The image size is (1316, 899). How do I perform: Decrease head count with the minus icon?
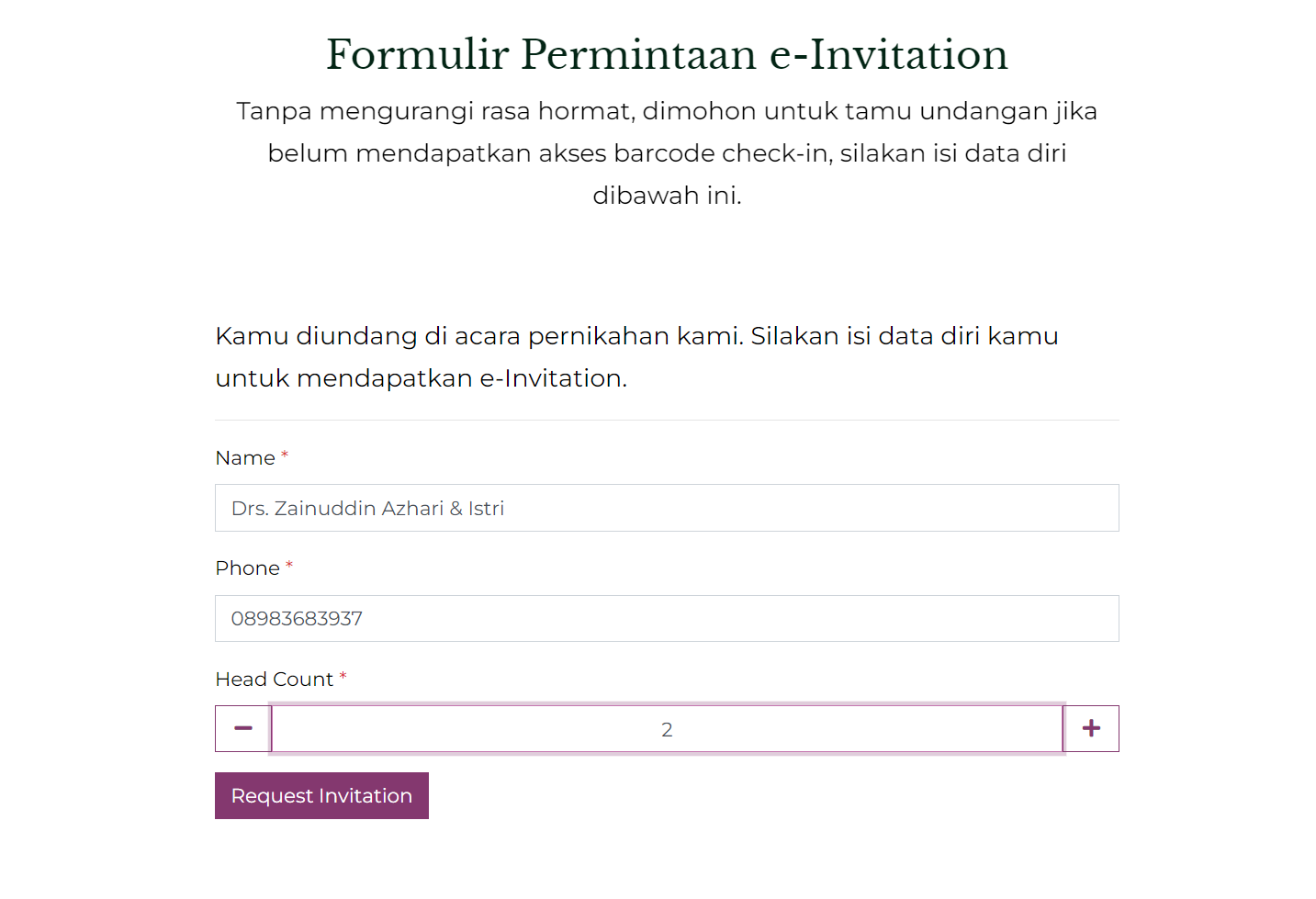pos(243,728)
